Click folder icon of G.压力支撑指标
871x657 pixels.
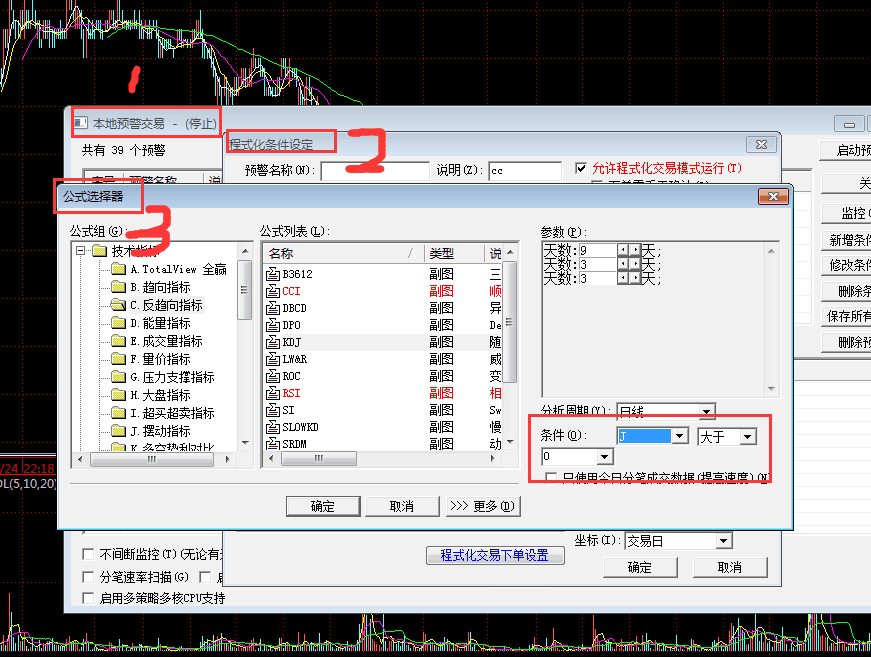(x=118, y=377)
